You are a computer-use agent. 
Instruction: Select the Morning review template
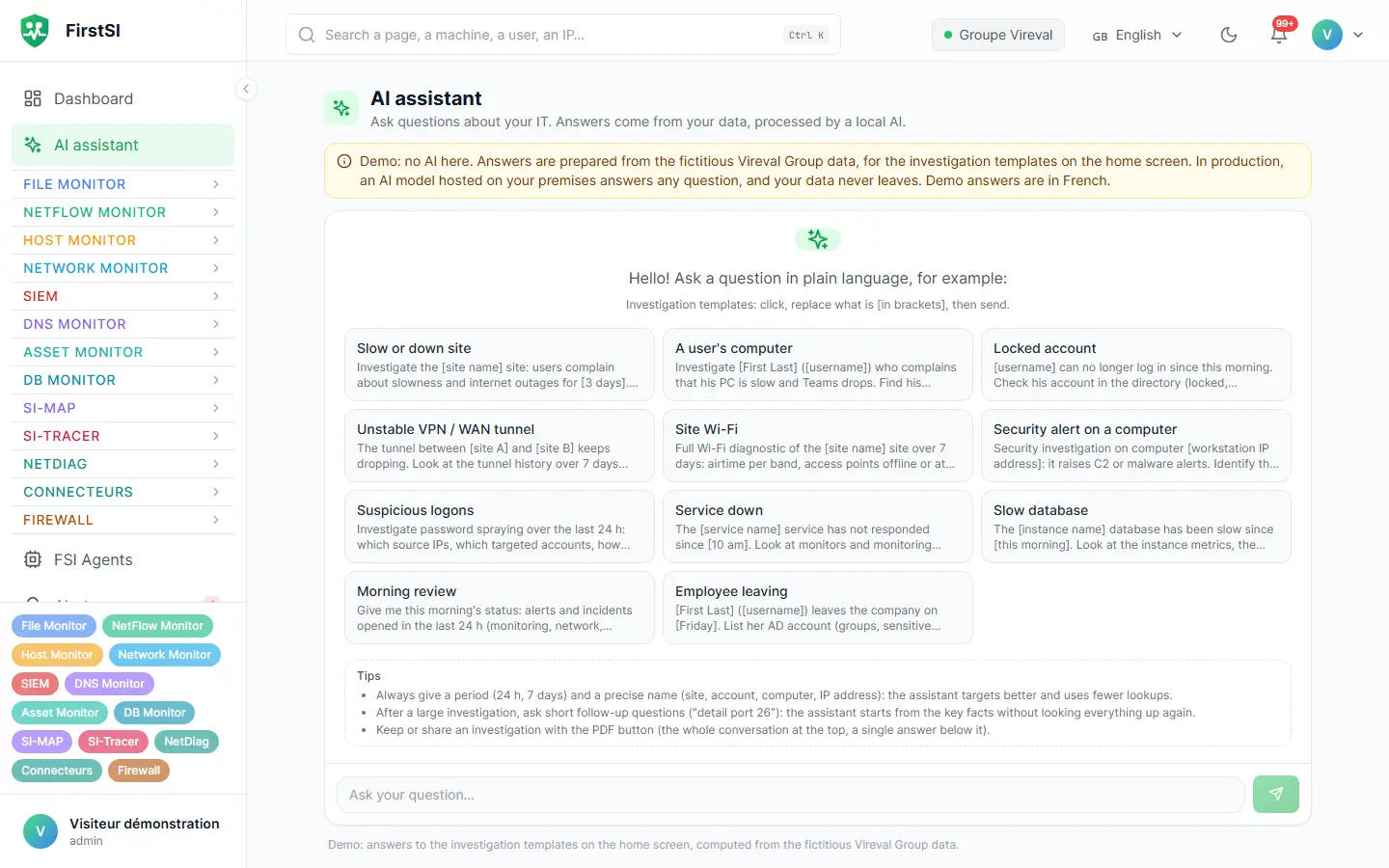coord(500,608)
